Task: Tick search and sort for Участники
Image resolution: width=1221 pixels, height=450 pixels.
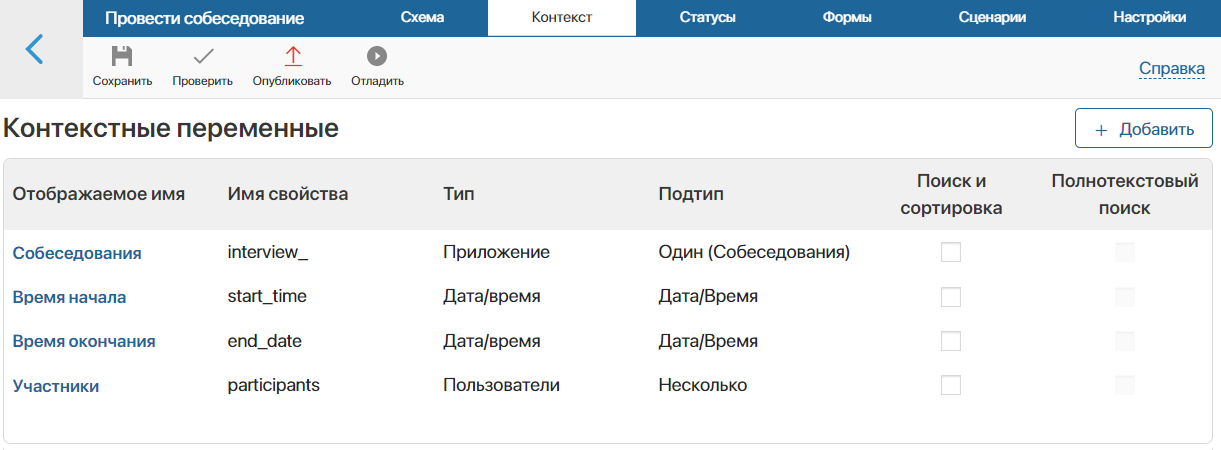Action: pos(951,385)
